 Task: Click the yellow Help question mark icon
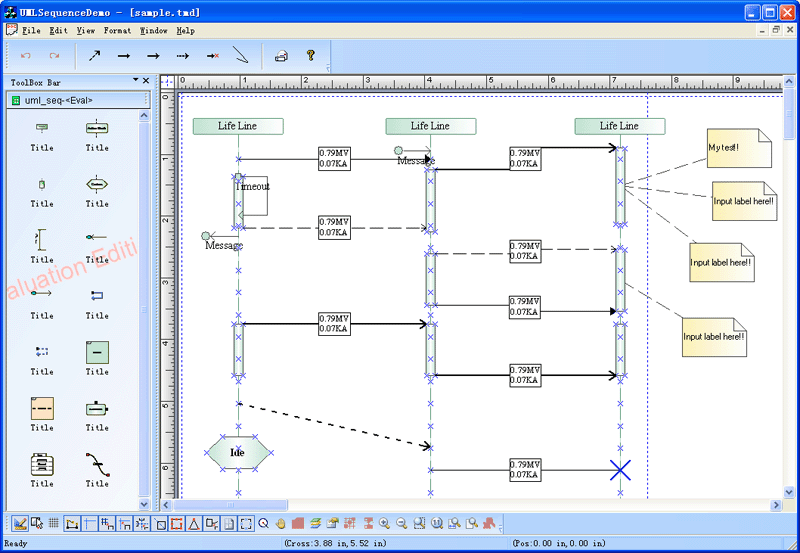pos(310,56)
